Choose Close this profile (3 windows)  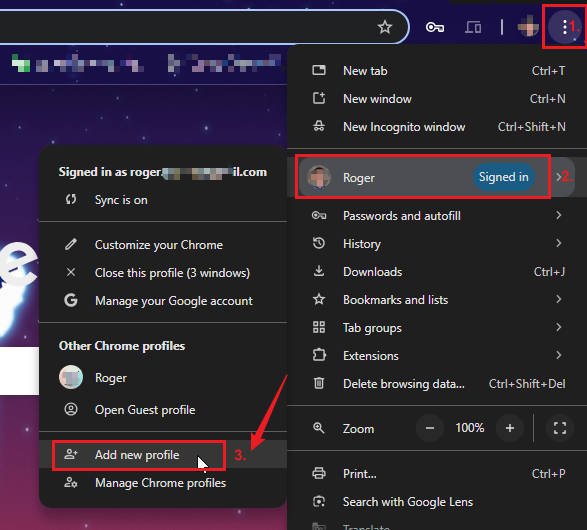pos(163,272)
